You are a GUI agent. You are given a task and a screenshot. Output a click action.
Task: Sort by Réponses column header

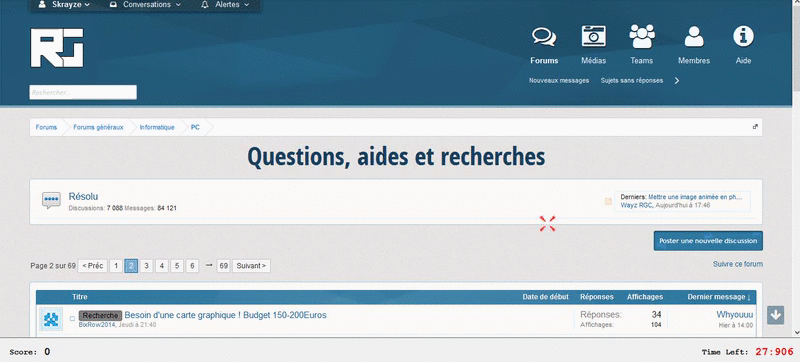pos(596,297)
